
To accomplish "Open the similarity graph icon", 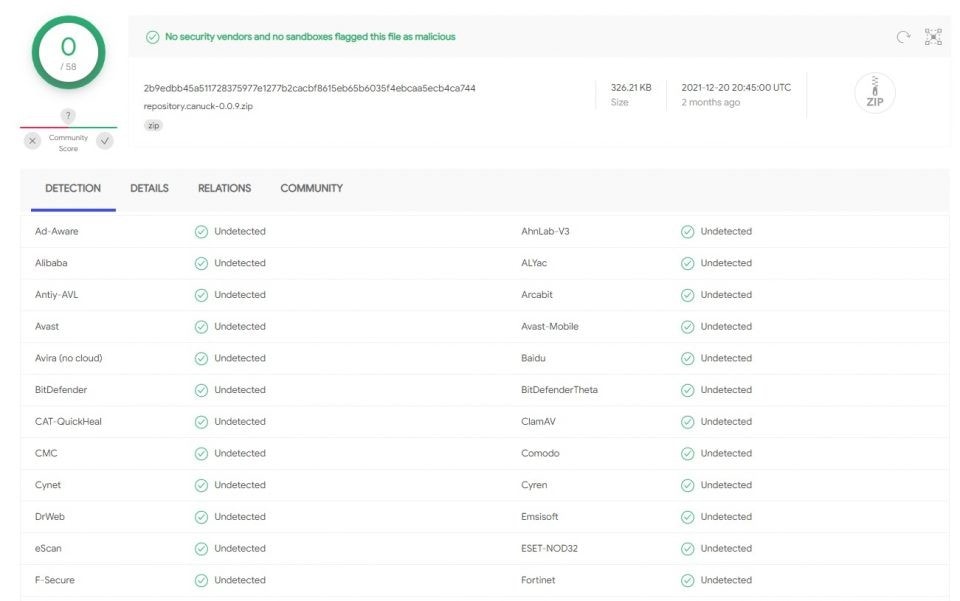I will tap(933, 37).
